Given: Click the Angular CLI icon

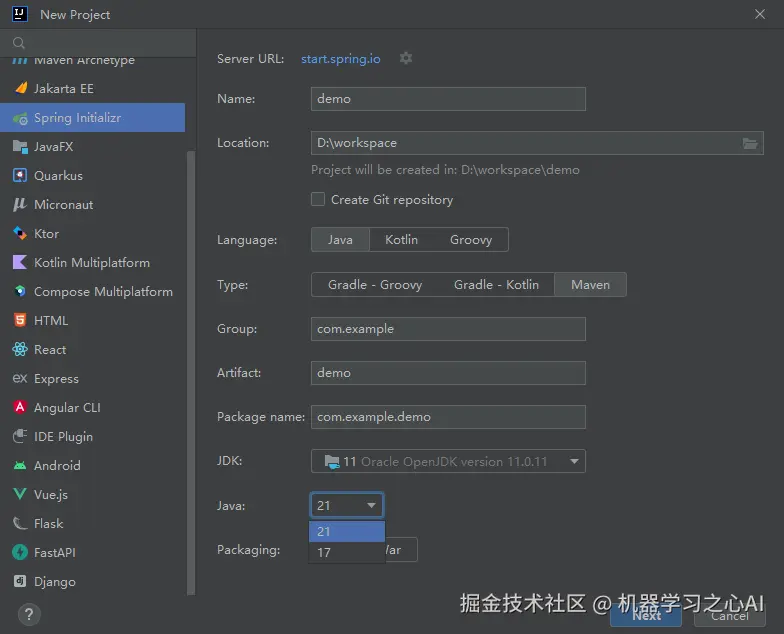Looking at the screenshot, I should [20, 408].
